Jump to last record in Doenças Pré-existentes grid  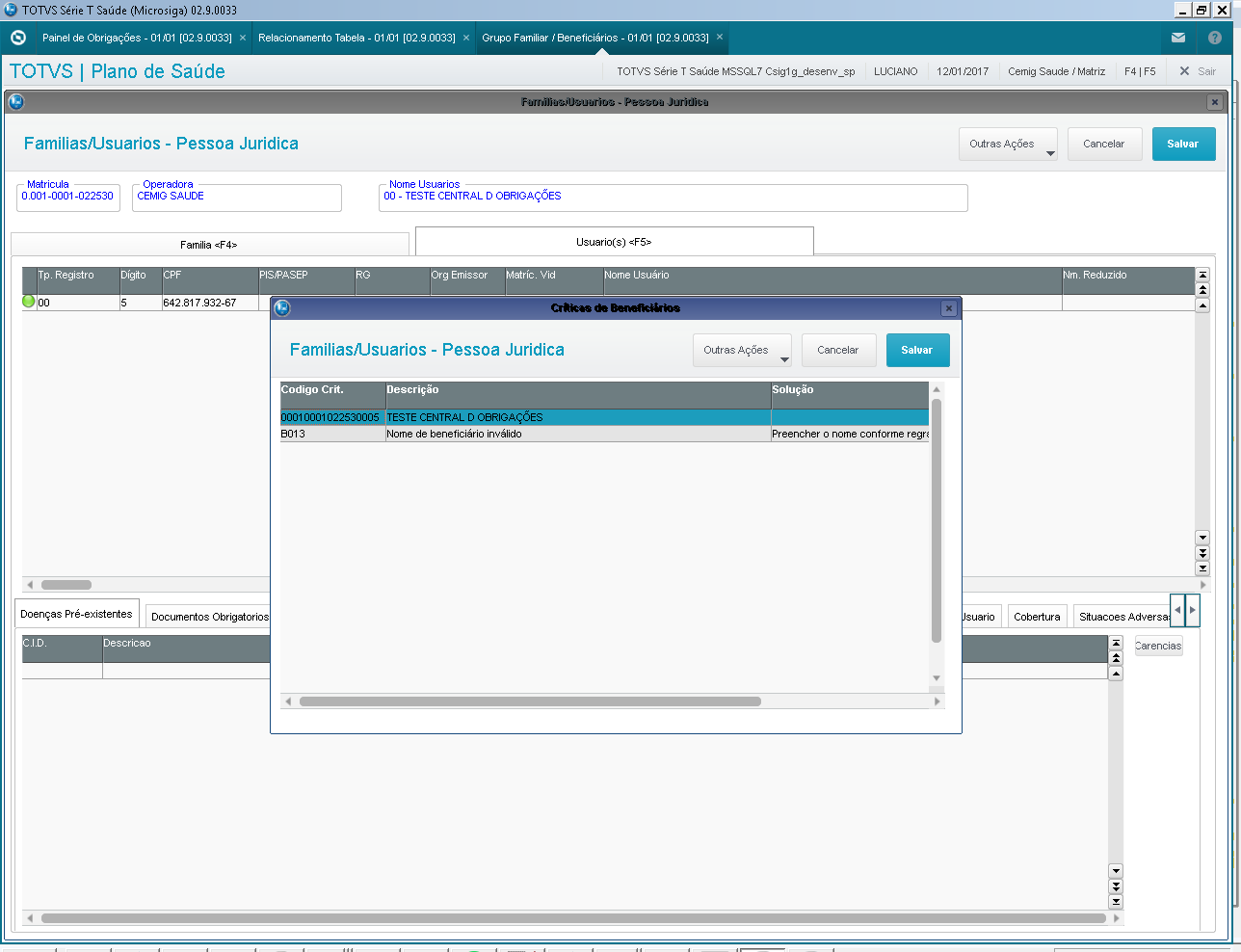1116,902
